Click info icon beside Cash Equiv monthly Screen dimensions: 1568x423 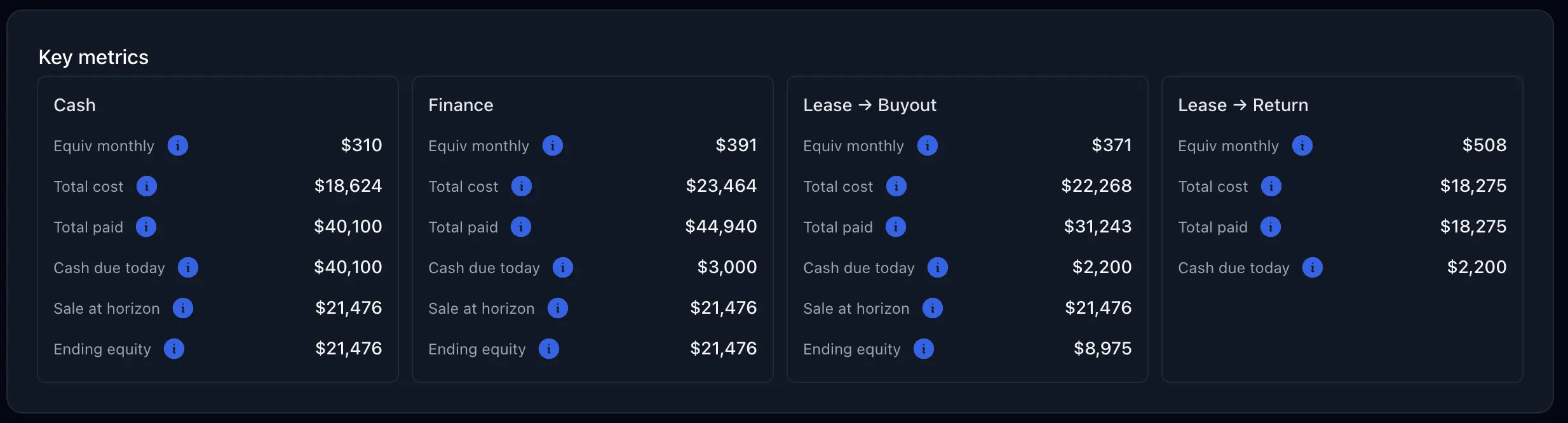point(178,145)
